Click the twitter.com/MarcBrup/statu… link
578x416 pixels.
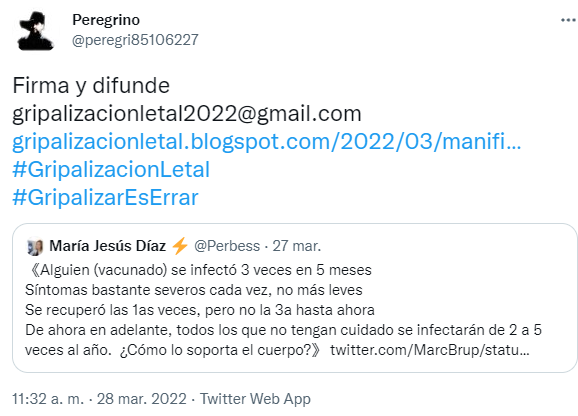pyautogui.click(x=430, y=350)
